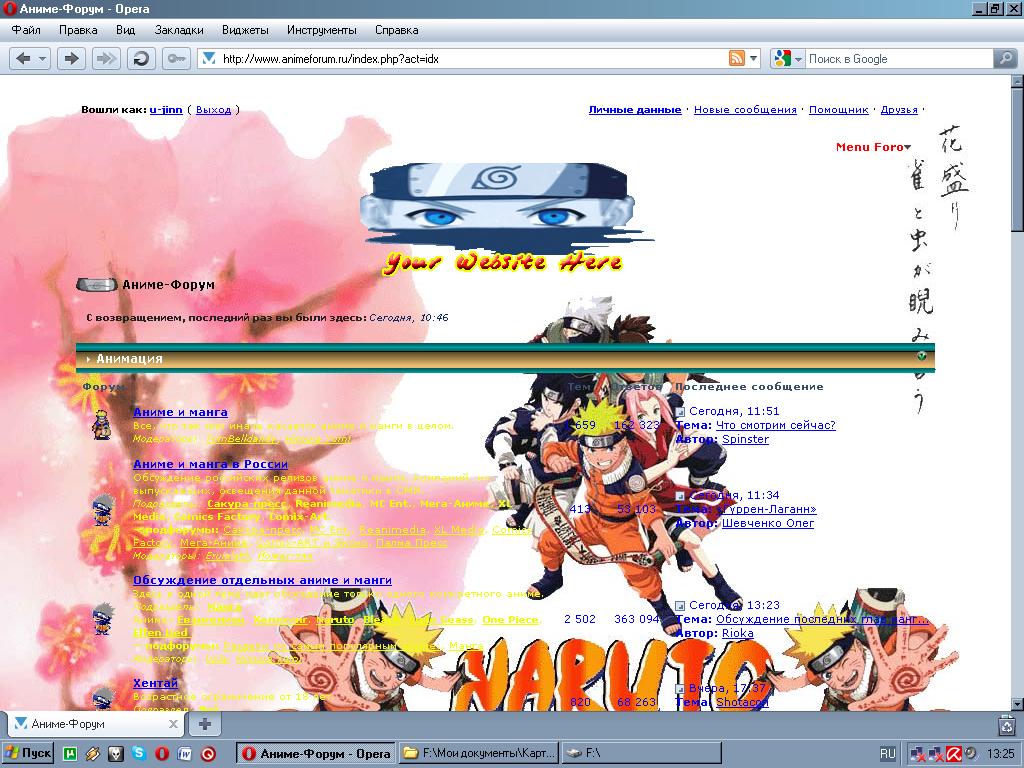View Новые сообщения link
Viewport: 1024px width, 768px height.
coord(745,110)
